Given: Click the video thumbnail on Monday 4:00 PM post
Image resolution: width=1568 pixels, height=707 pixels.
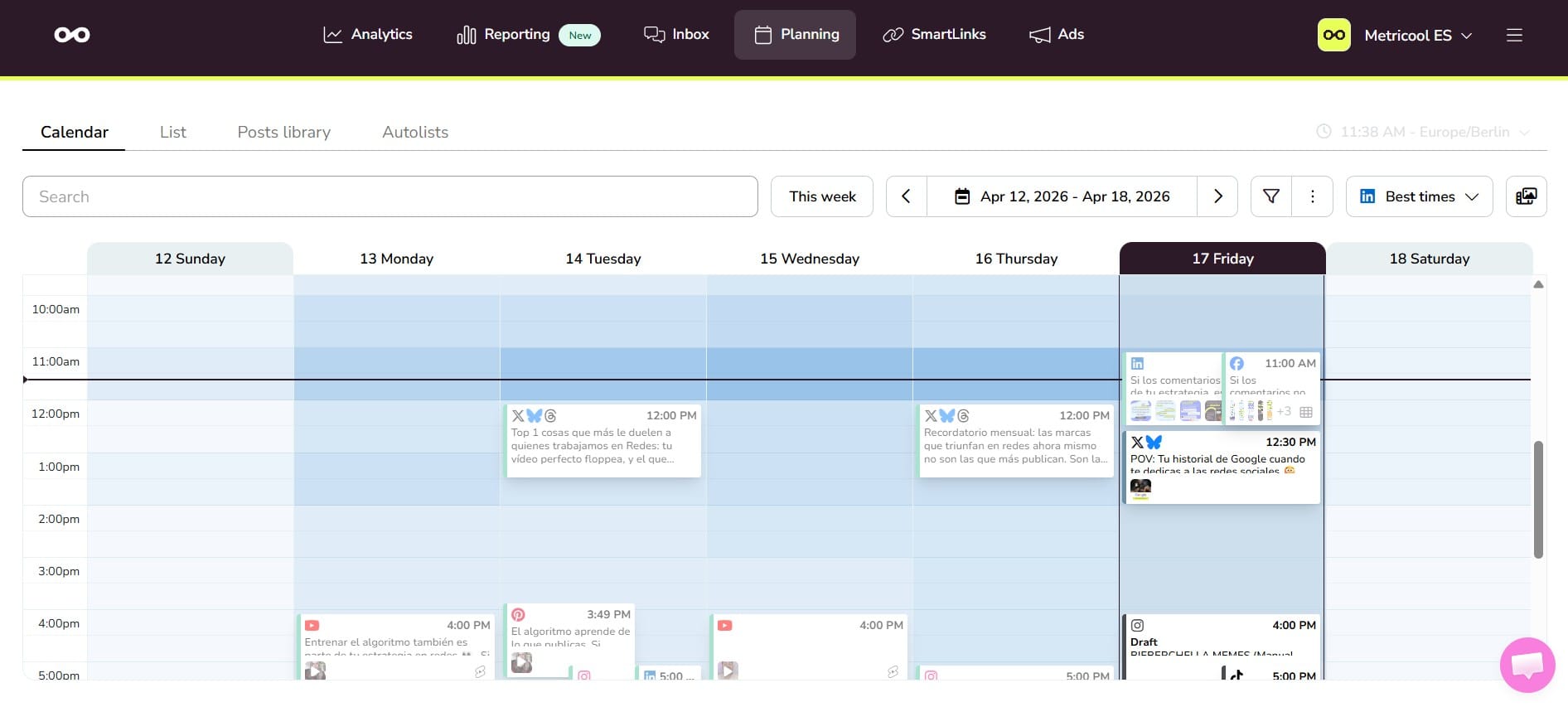Looking at the screenshot, I should click(x=315, y=671).
